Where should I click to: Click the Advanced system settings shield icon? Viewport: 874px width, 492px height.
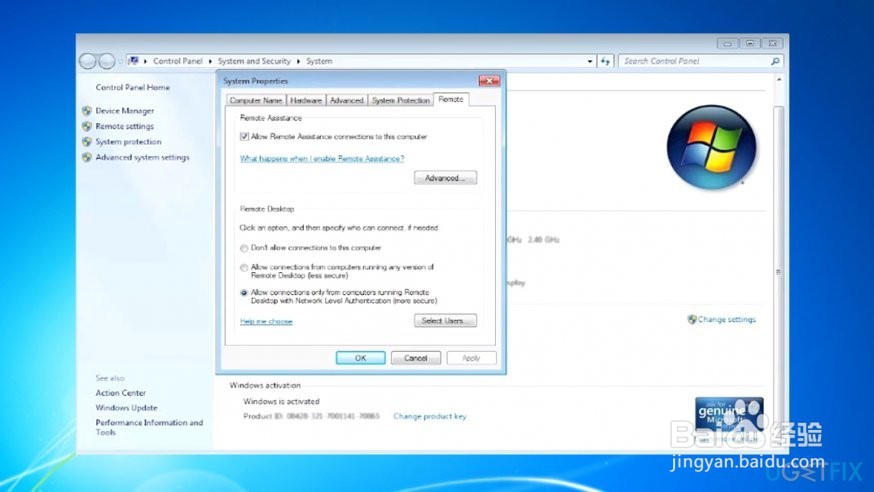tap(87, 158)
